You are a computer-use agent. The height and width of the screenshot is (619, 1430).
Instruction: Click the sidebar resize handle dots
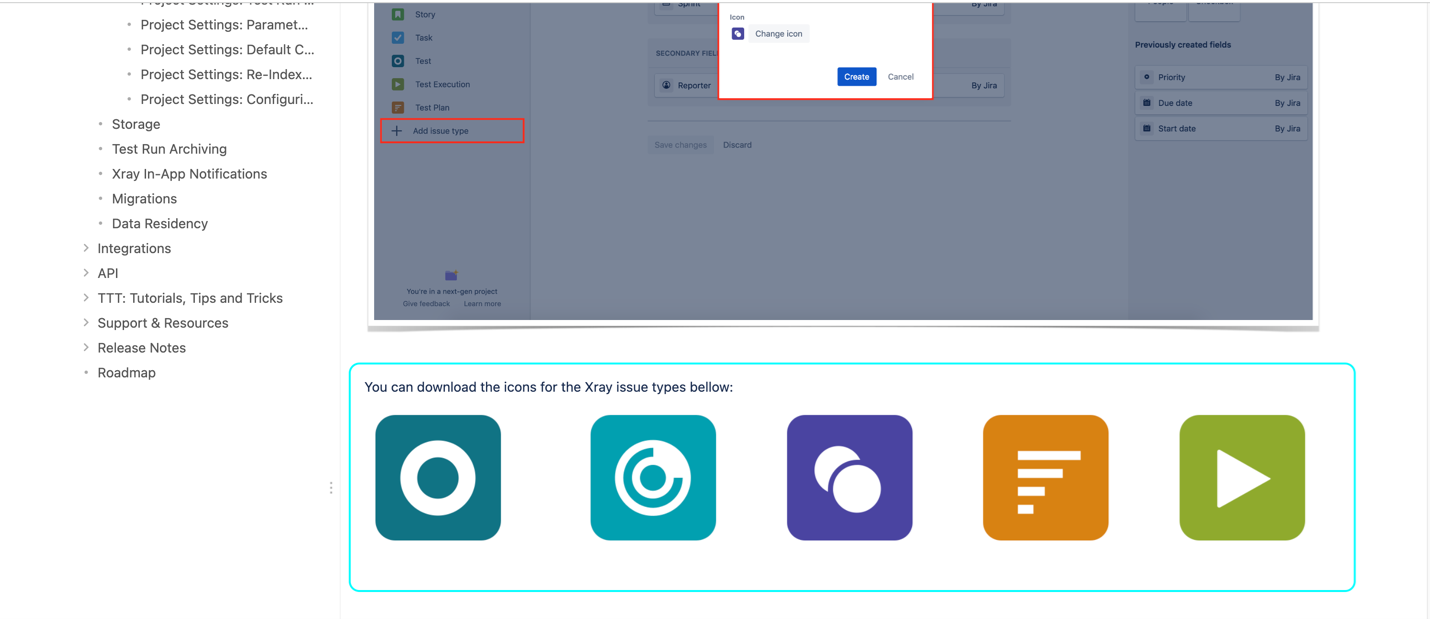point(331,488)
